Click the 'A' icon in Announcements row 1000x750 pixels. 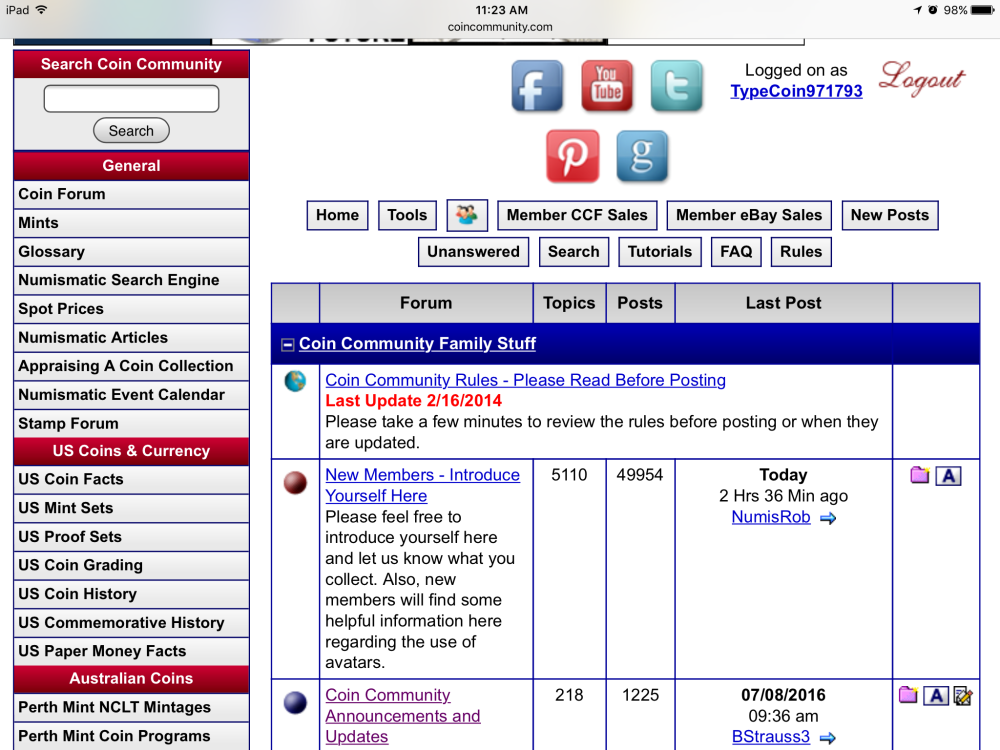936,696
